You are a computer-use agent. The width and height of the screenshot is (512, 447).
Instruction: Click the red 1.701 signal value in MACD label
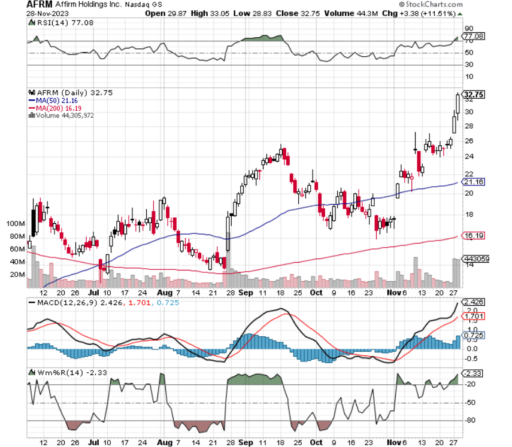(139, 303)
